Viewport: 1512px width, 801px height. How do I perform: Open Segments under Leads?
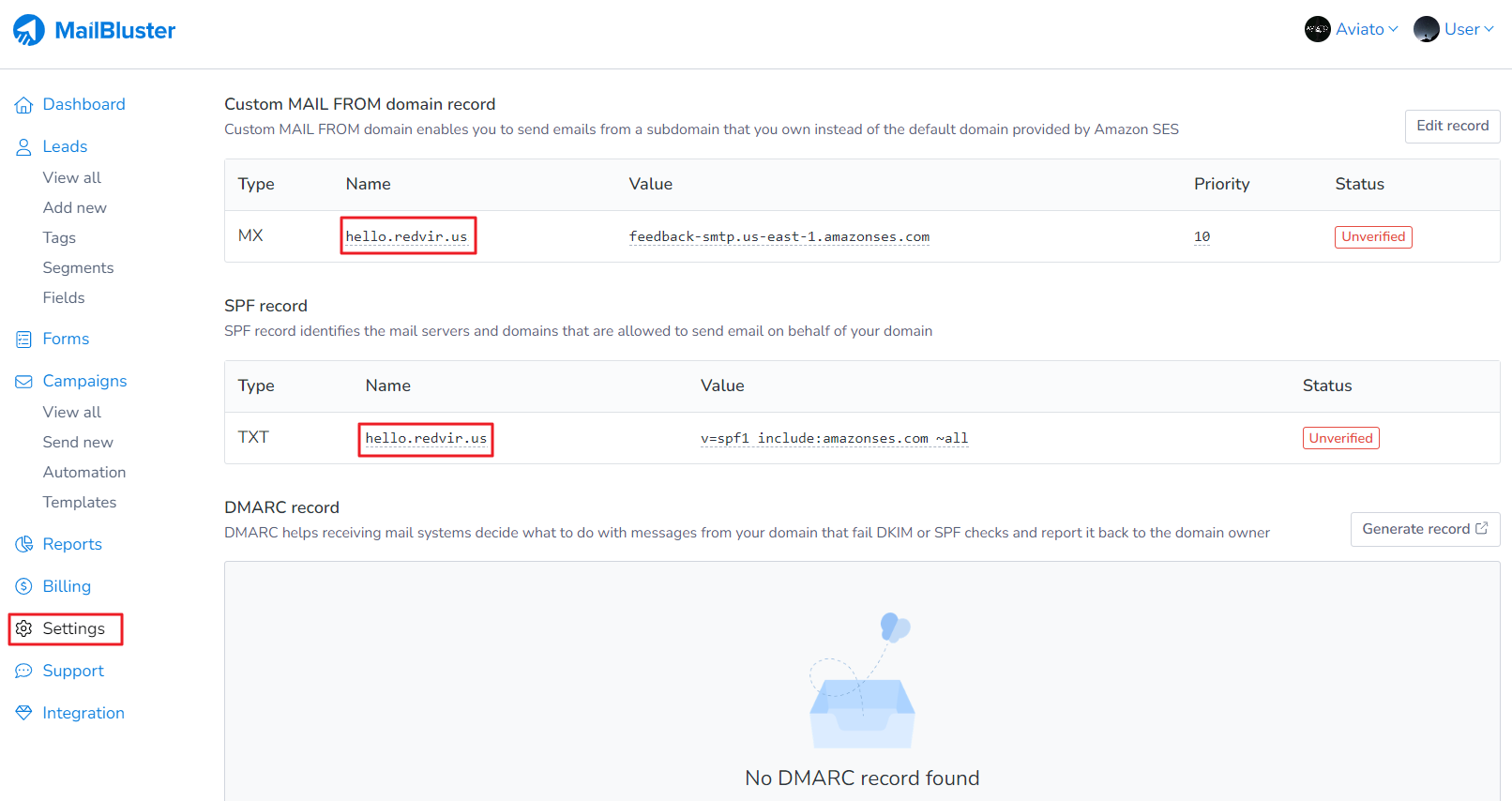(78, 268)
